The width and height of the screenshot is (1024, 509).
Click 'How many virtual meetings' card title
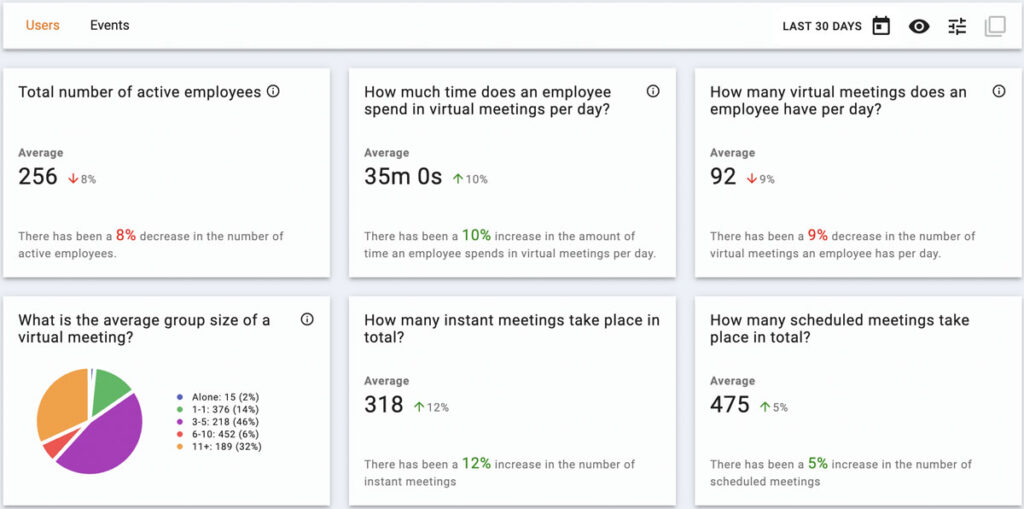click(x=838, y=101)
